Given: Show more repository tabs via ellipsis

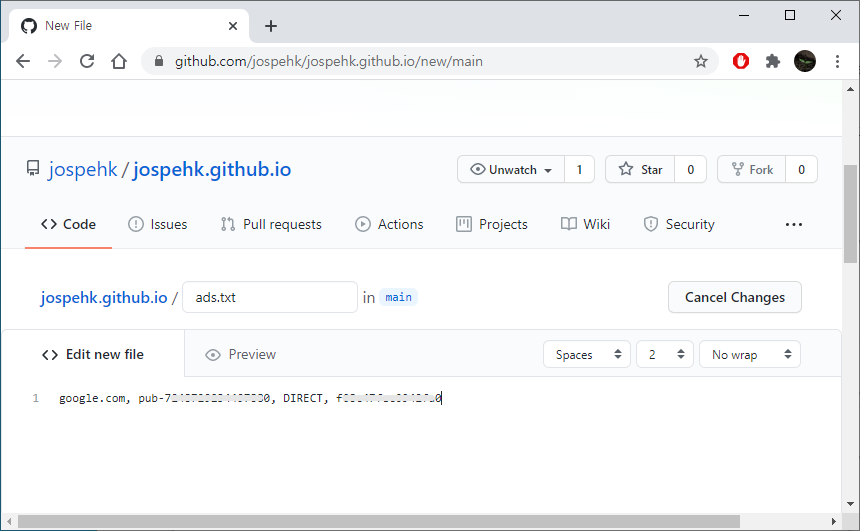Looking at the screenshot, I should (794, 224).
